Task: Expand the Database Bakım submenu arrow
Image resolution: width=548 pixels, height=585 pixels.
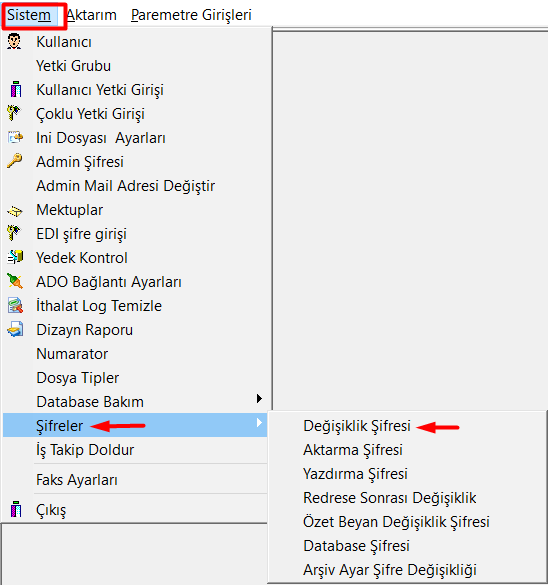Action: [x=259, y=398]
